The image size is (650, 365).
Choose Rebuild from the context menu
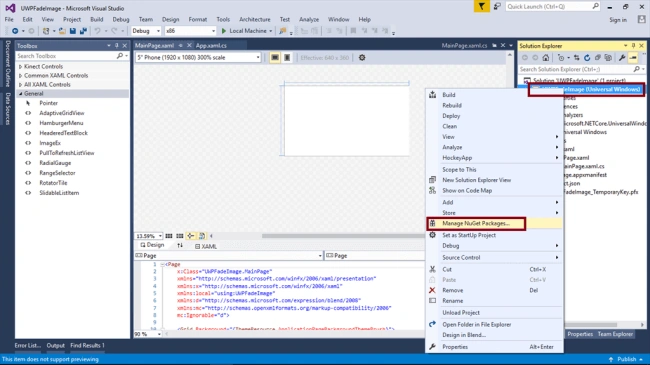tap(451, 105)
